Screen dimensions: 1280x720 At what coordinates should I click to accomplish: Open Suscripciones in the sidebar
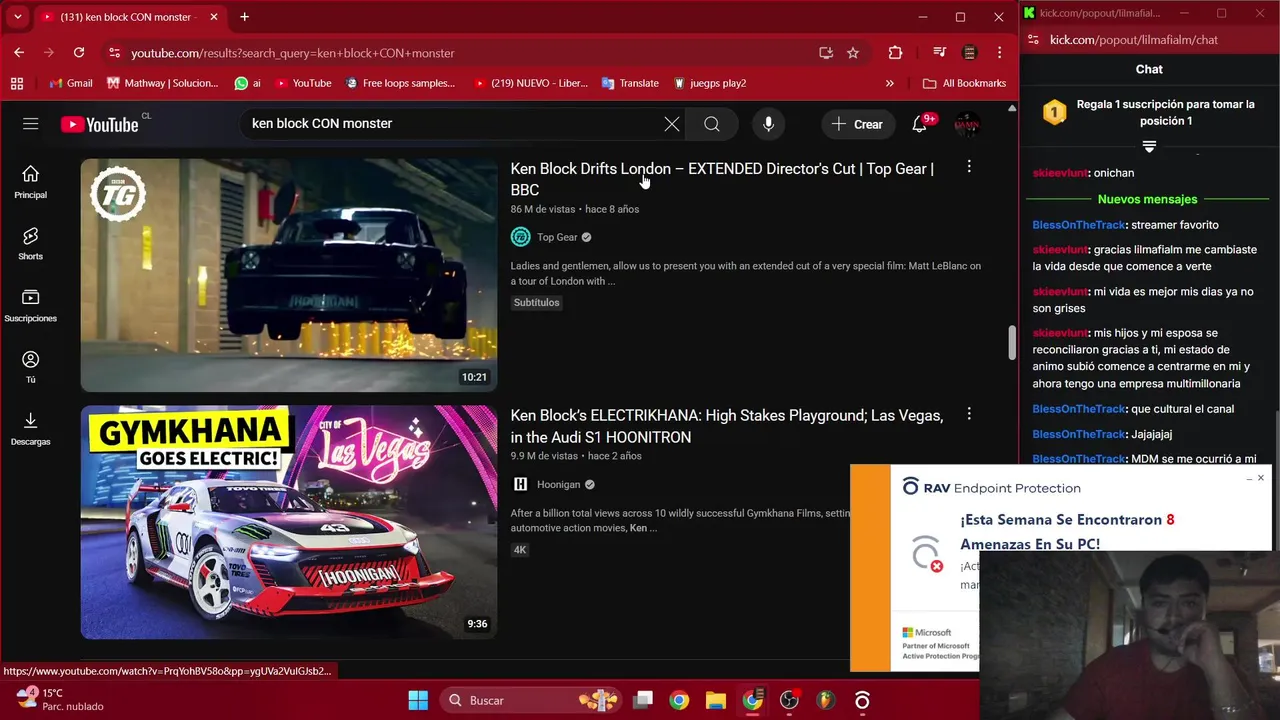click(30, 306)
